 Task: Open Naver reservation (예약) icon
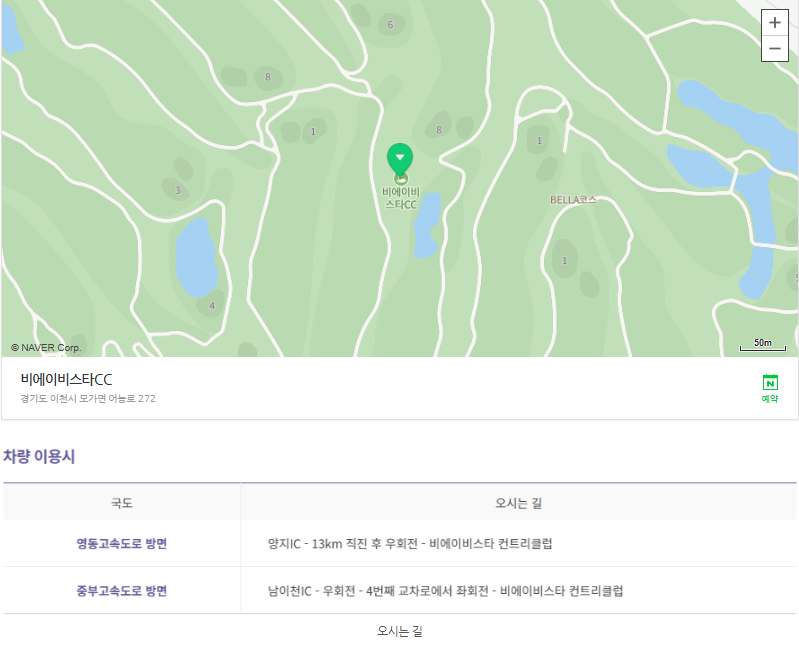[x=770, y=388]
